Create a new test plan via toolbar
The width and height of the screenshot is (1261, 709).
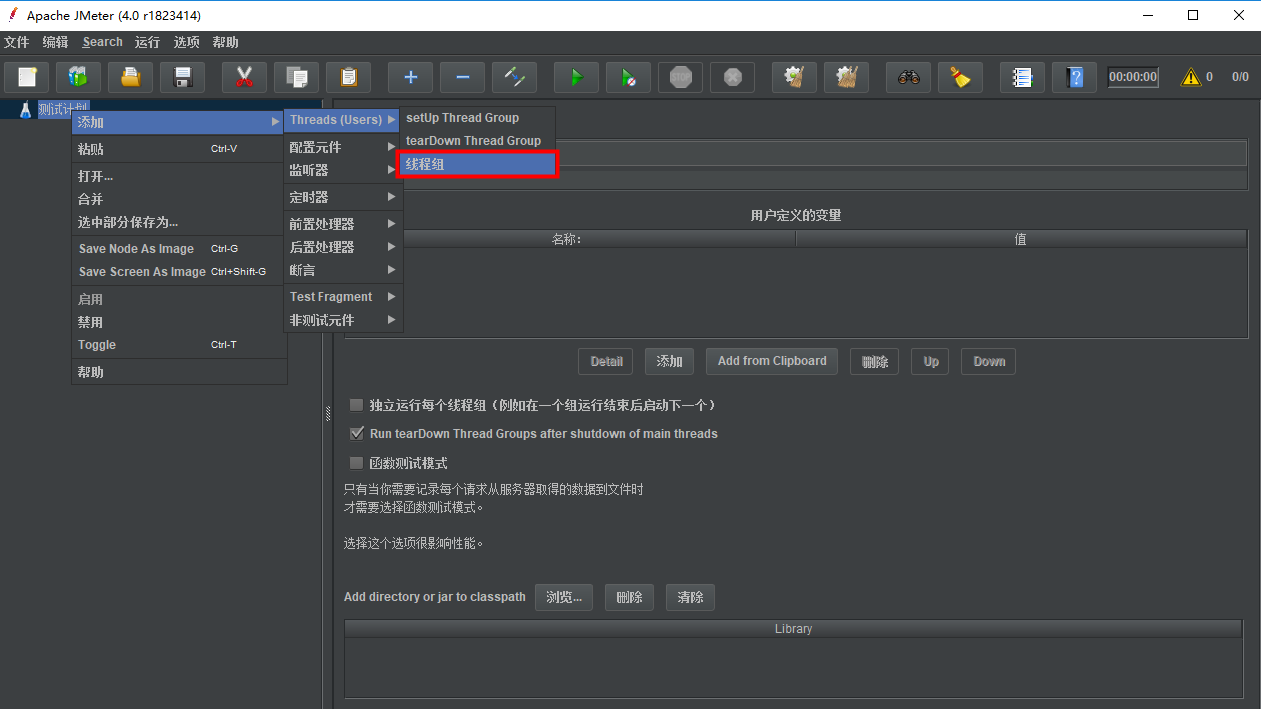click(x=27, y=77)
